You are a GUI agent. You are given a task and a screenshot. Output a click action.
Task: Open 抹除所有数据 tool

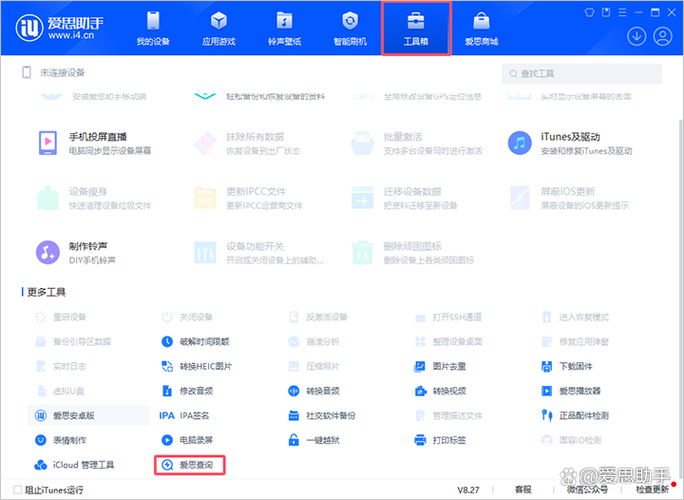click(247, 144)
